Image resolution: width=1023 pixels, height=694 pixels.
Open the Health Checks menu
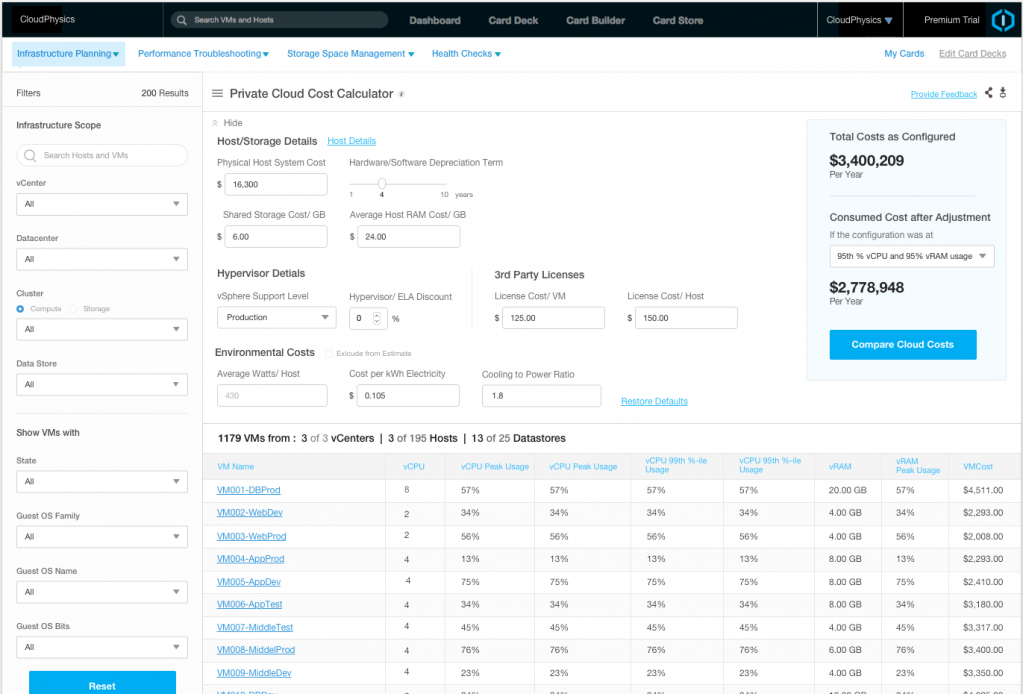click(x=465, y=53)
